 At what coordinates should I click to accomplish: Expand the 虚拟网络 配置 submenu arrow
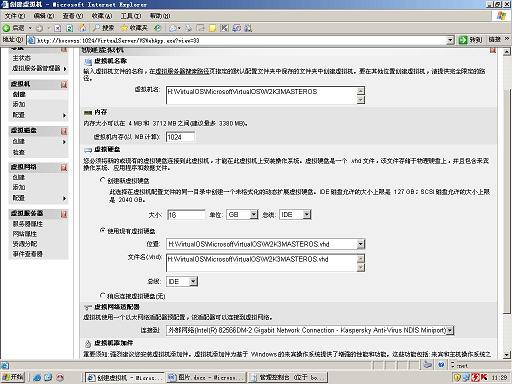click(x=65, y=198)
